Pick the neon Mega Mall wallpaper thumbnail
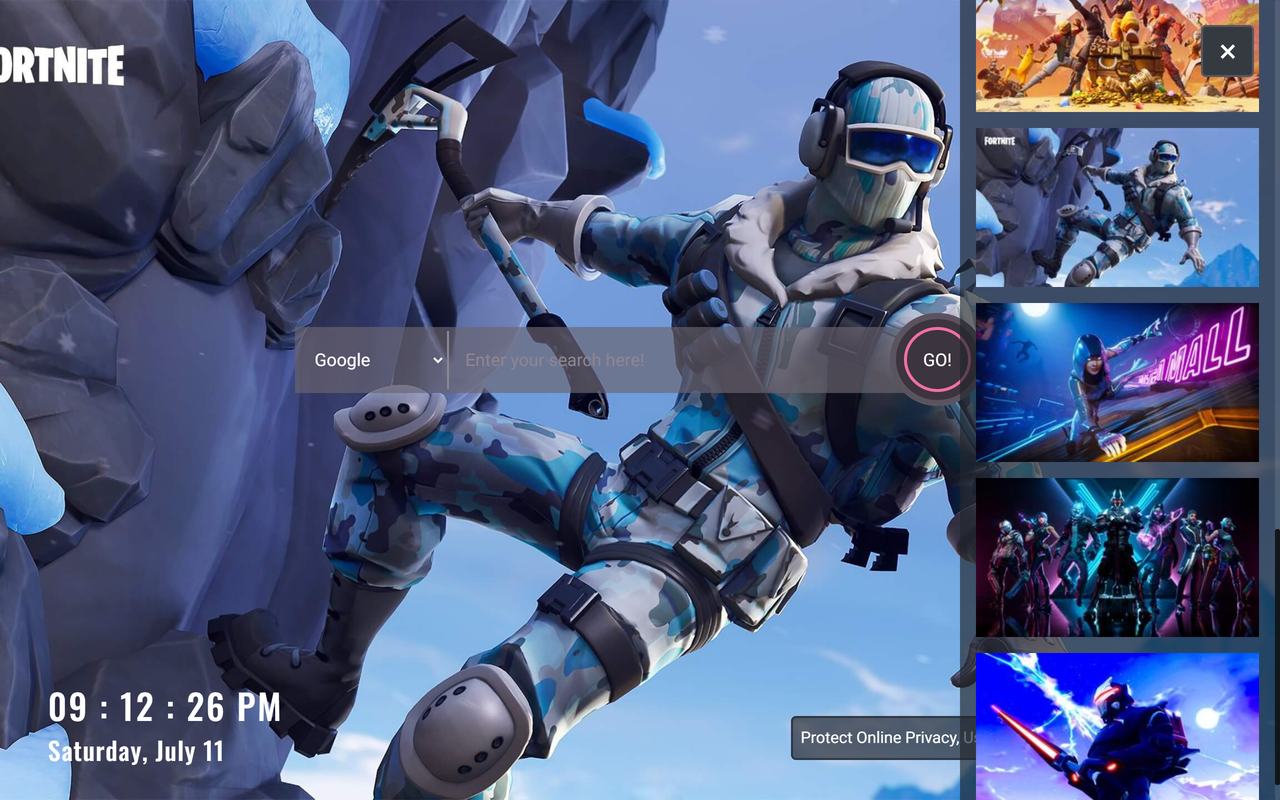 click(1117, 383)
